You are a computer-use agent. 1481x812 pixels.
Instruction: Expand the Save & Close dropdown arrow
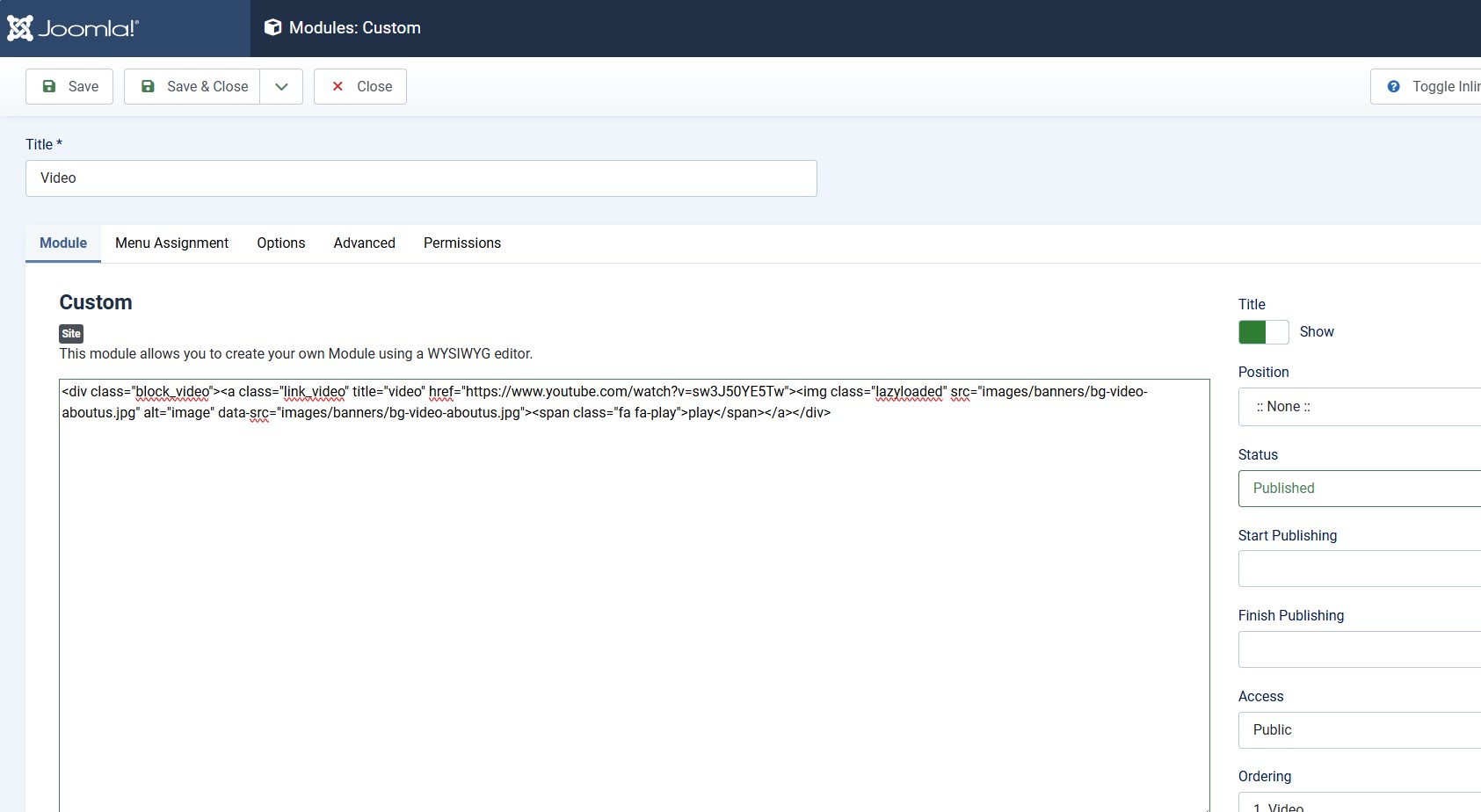click(281, 86)
